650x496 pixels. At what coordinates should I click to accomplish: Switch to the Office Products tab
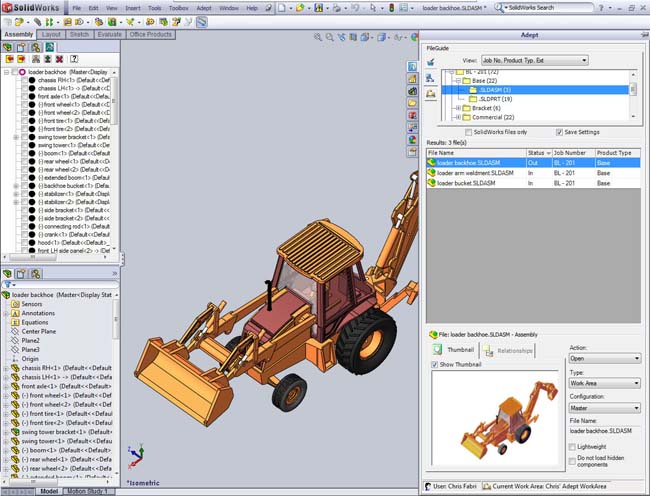click(150, 34)
